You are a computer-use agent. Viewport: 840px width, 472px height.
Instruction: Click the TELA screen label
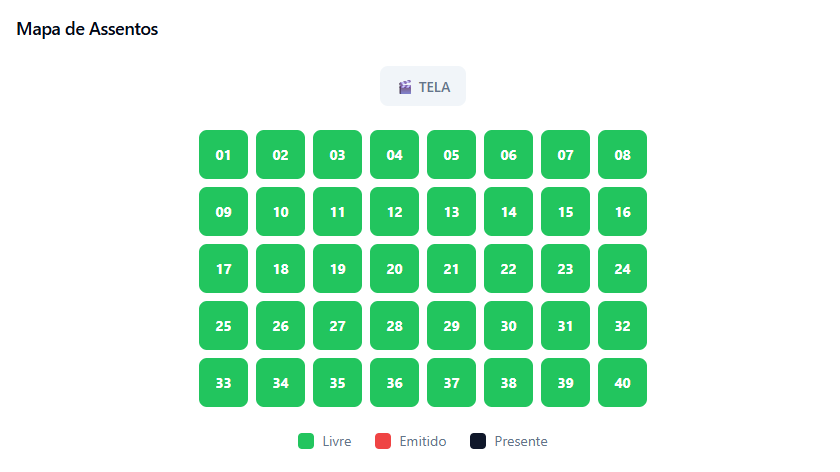(434, 87)
